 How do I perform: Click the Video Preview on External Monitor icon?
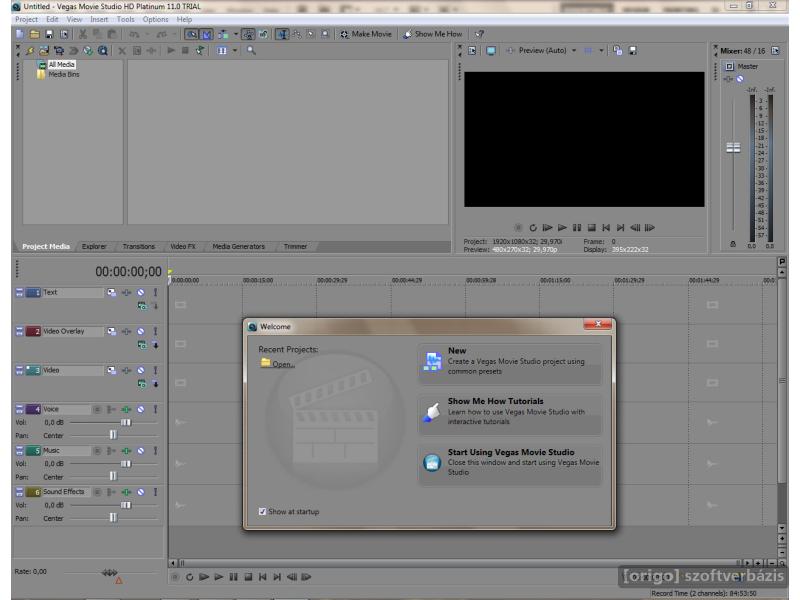pos(491,51)
